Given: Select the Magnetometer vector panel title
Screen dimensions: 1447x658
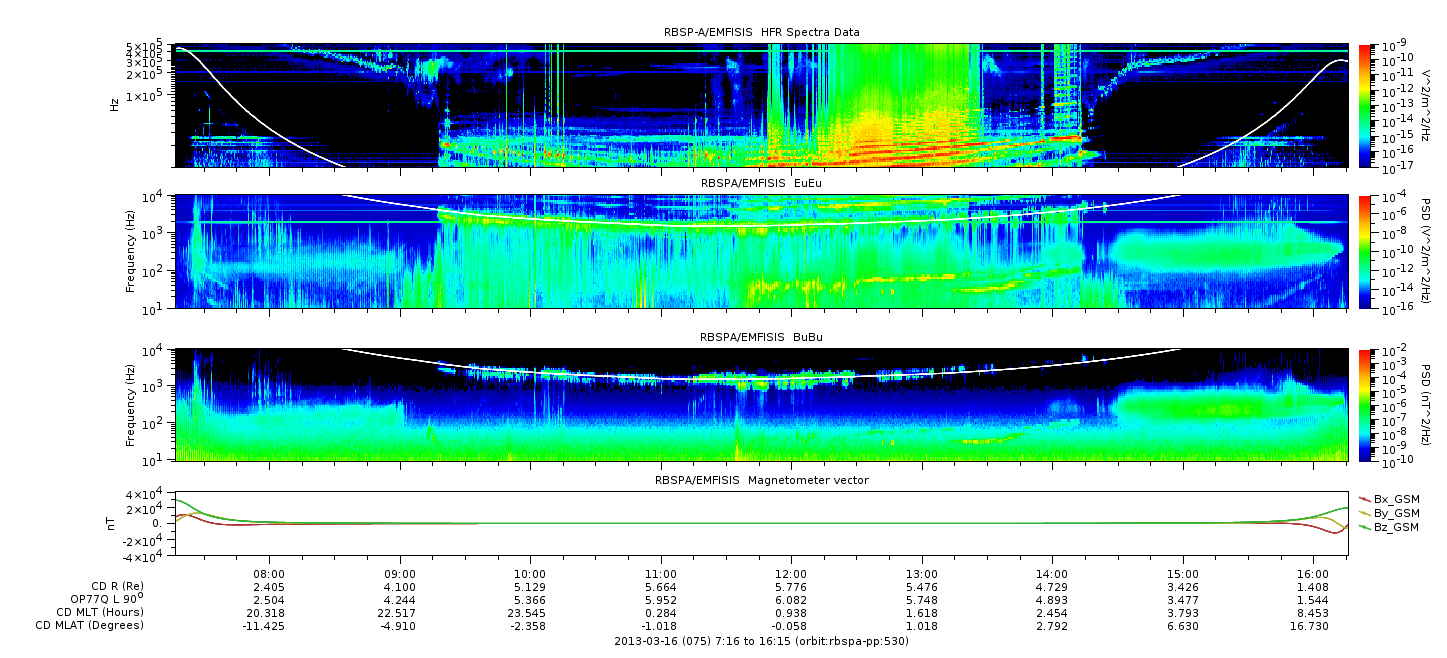Looking at the screenshot, I should click(x=761, y=480).
